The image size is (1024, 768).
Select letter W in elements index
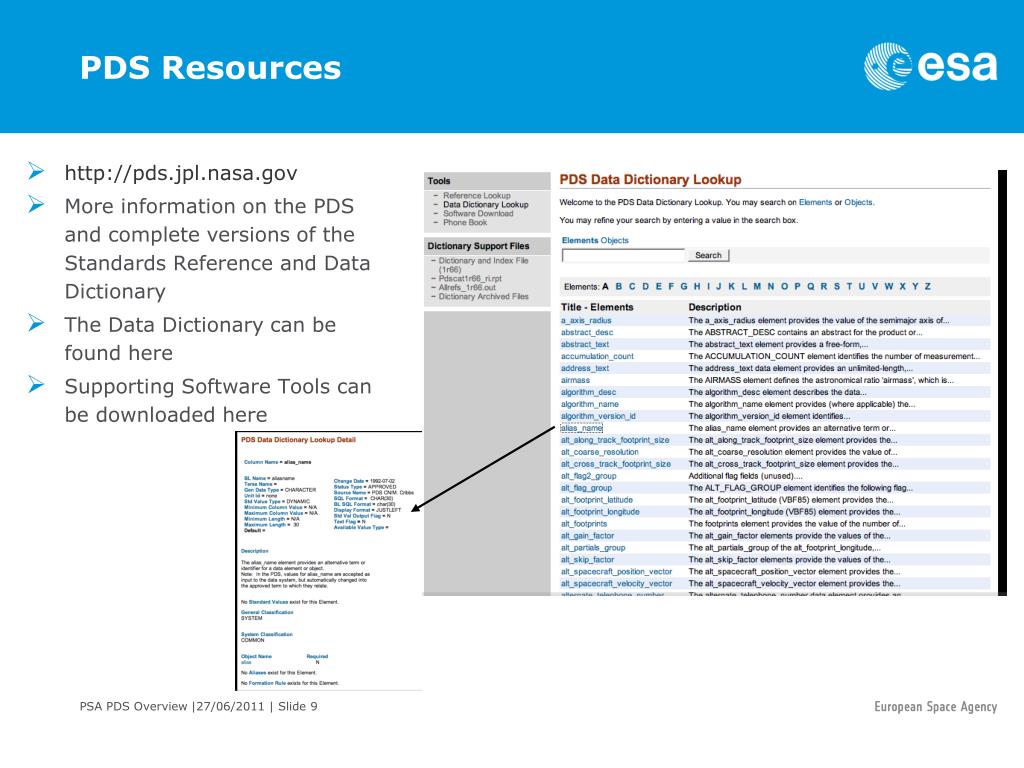pyautogui.click(x=889, y=287)
